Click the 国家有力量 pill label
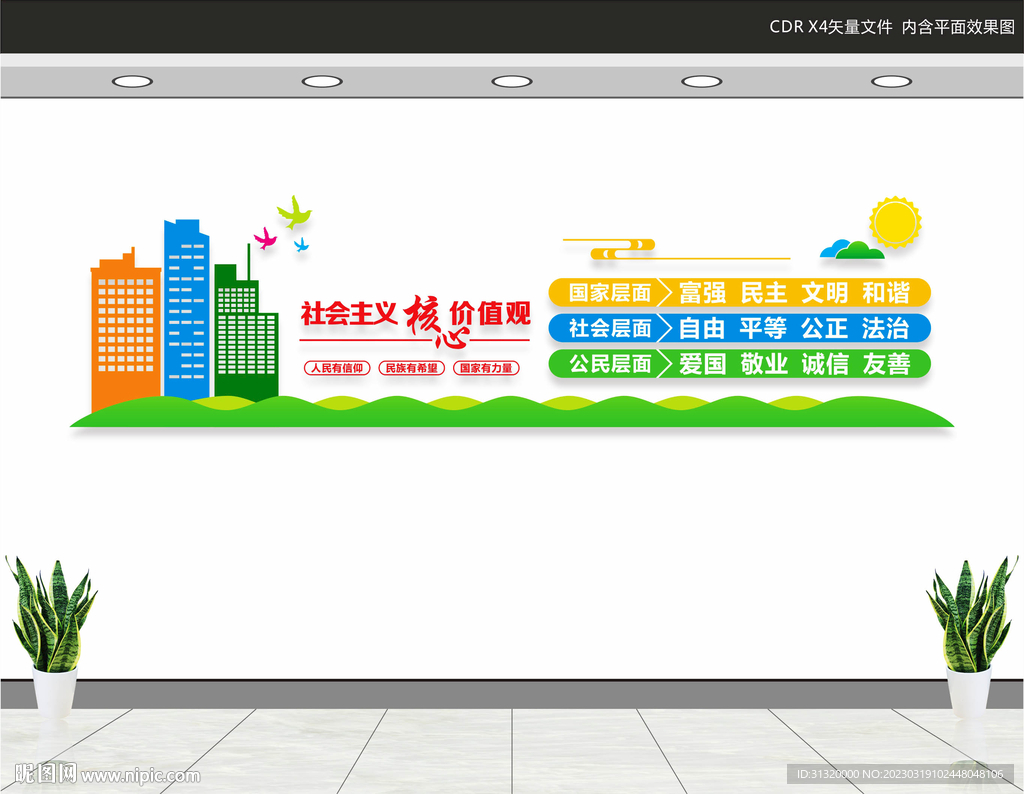The width and height of the screenshot is (1024, 794). point(487,368)
